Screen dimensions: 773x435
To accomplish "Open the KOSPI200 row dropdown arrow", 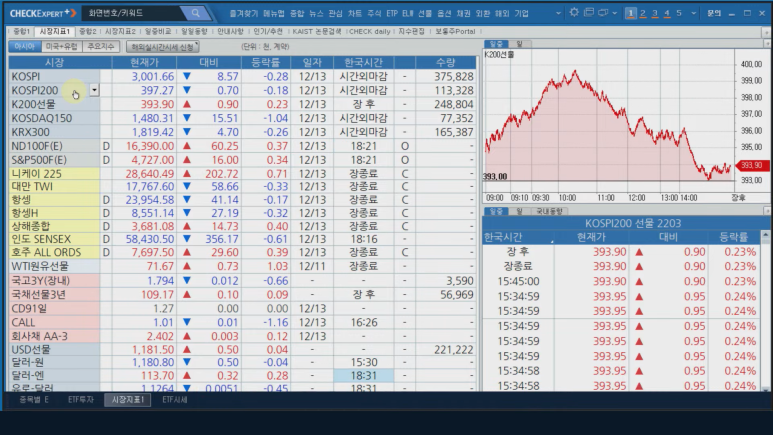I will pyautogui.click(x=94, y=90).
